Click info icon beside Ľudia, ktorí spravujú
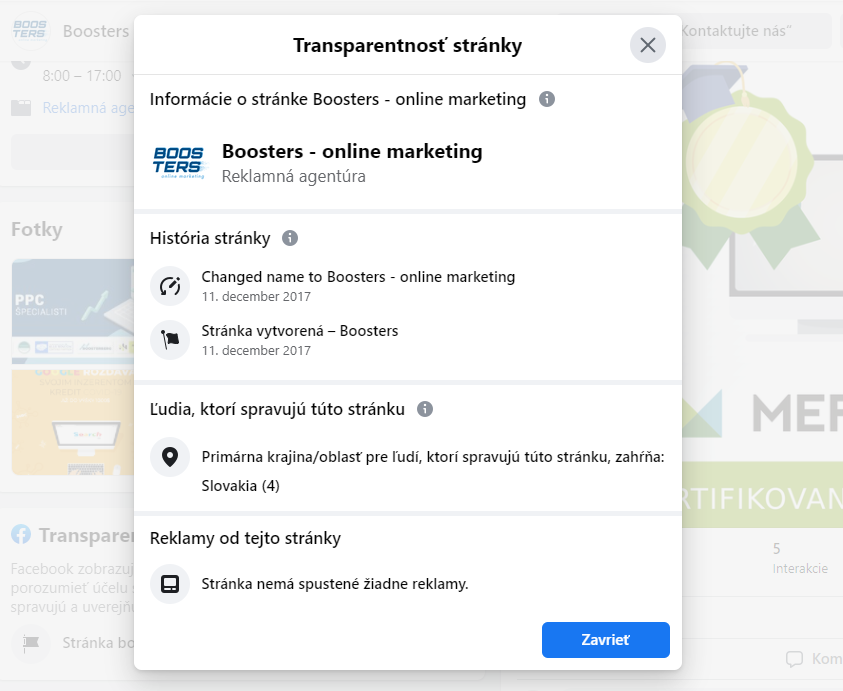The width and height of the screenshot is (843, 691). point(425,409)
